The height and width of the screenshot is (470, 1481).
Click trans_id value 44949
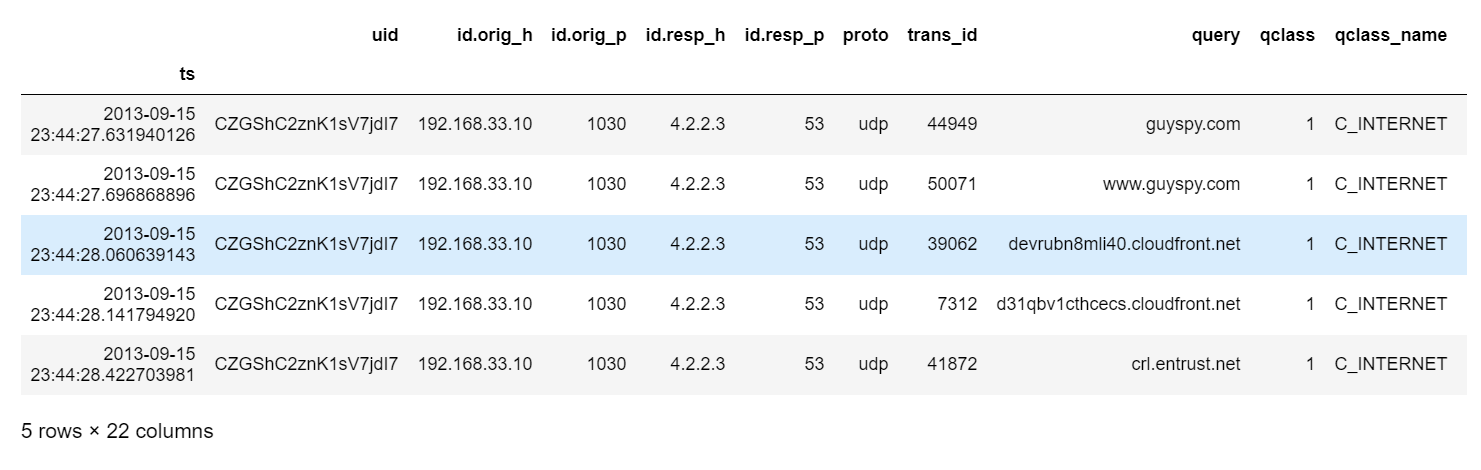click(x=953, y=124)
